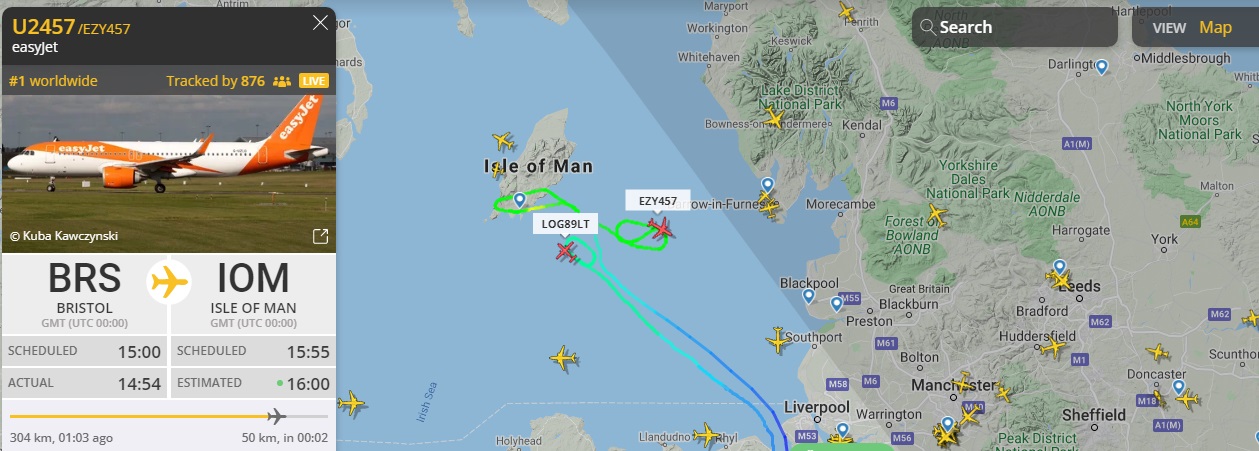Viewport: 1259px width, 451px height.
Task: Click the Blackpool airport pin marker
Action: tap(808, 296)
